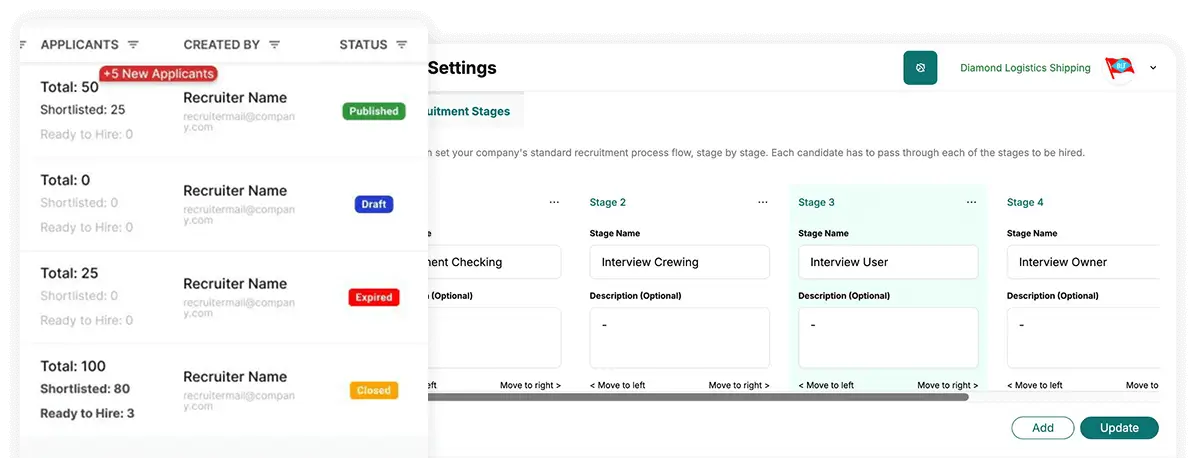
Task: Click the horizontal scrollbar under the stages
Action: coord(698,397)
